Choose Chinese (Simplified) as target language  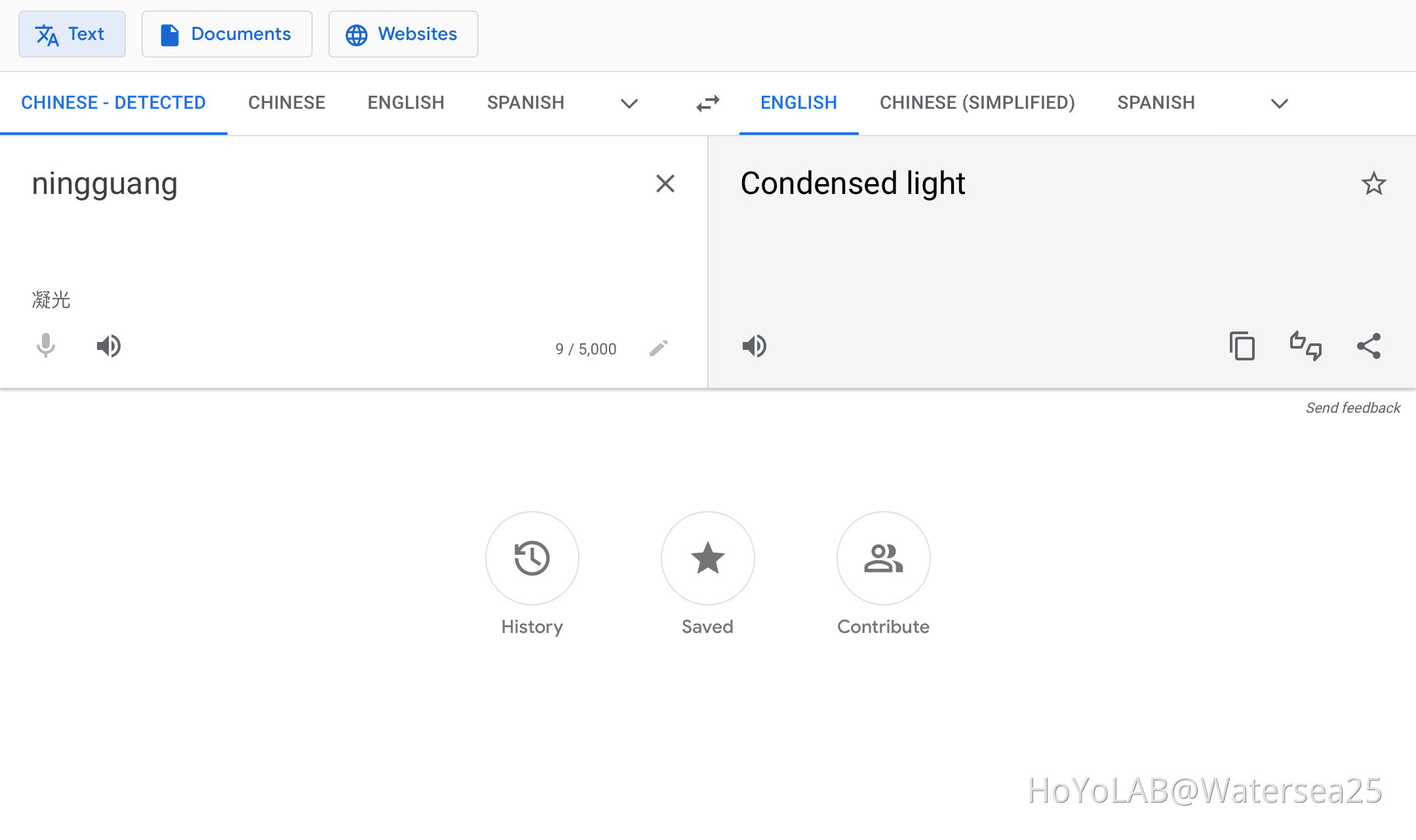[977, 102]
